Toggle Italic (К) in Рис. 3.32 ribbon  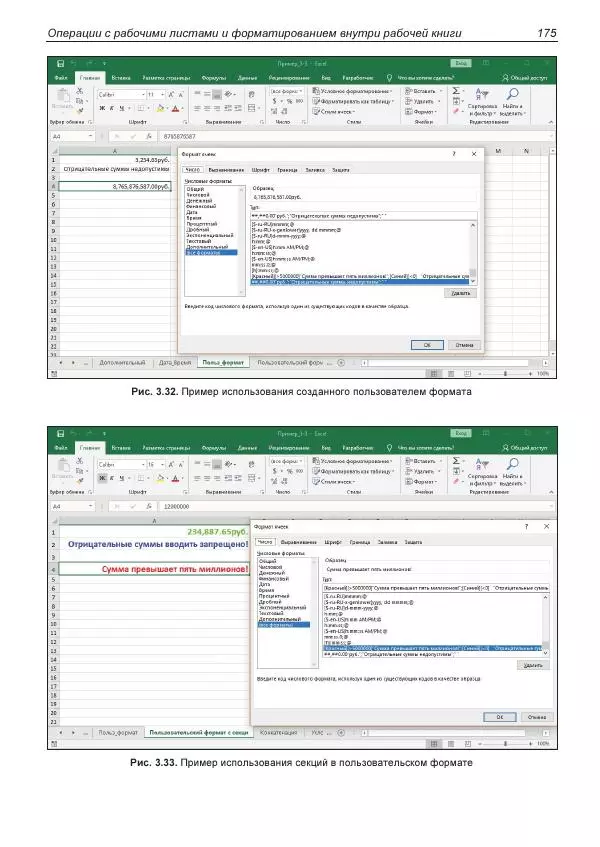tap(112, 108)
